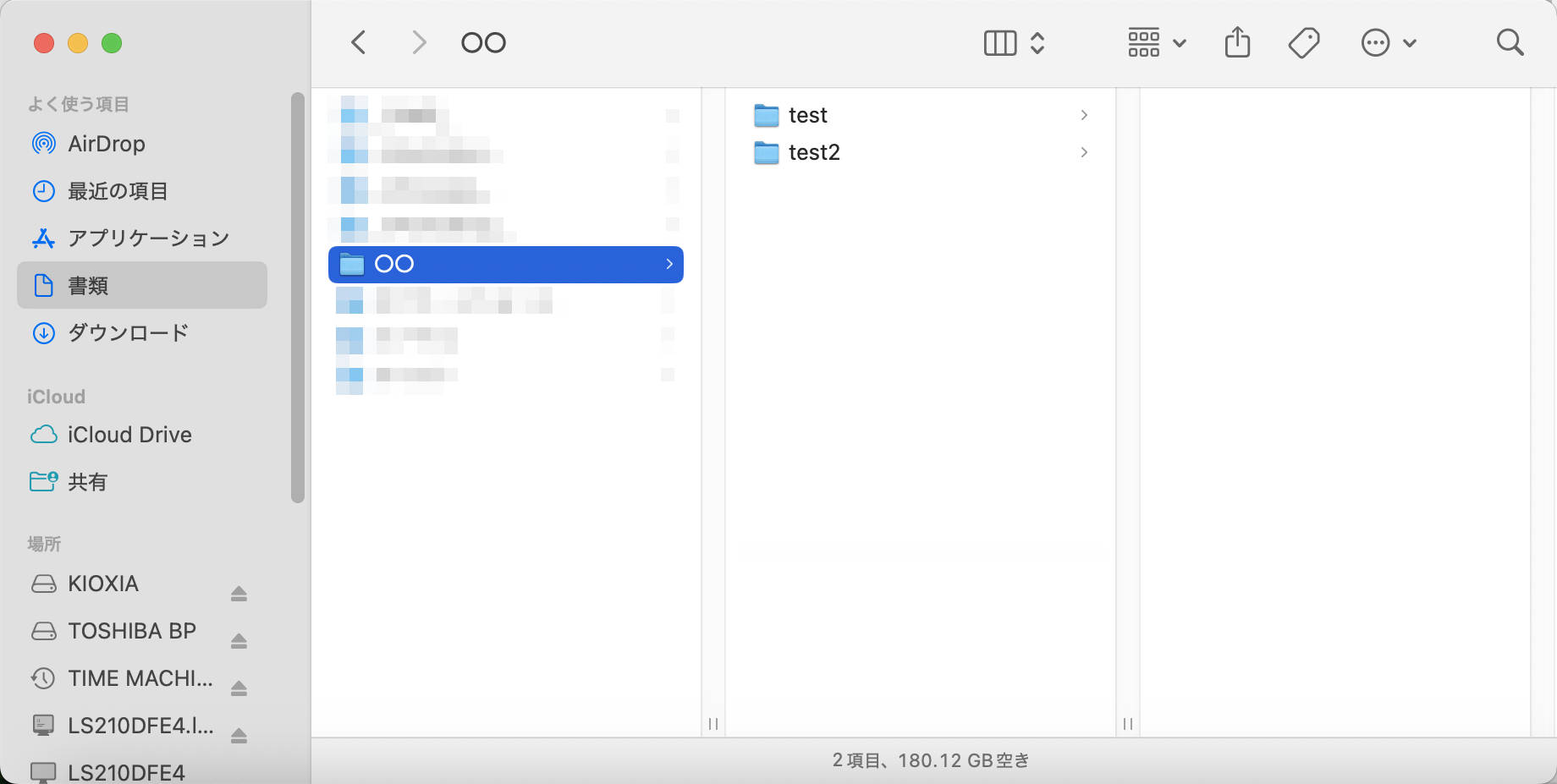Eject the KIOXIA drive
Viewport: 1557px width, 784px height.
(x=238, y=593)
